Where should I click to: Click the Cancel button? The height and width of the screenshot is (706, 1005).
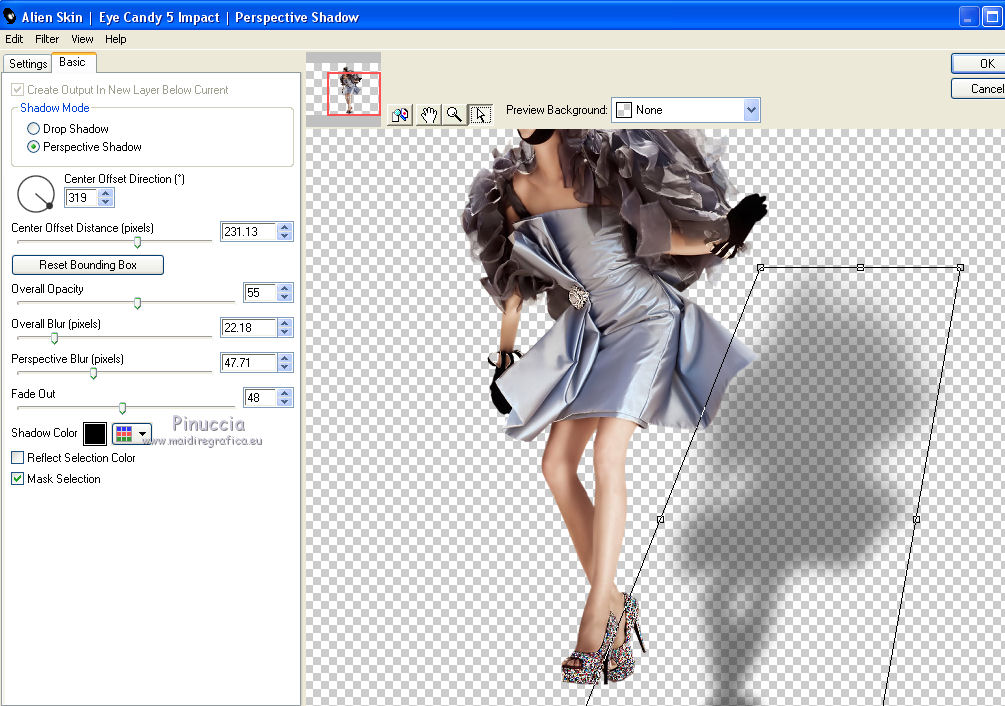978,88
